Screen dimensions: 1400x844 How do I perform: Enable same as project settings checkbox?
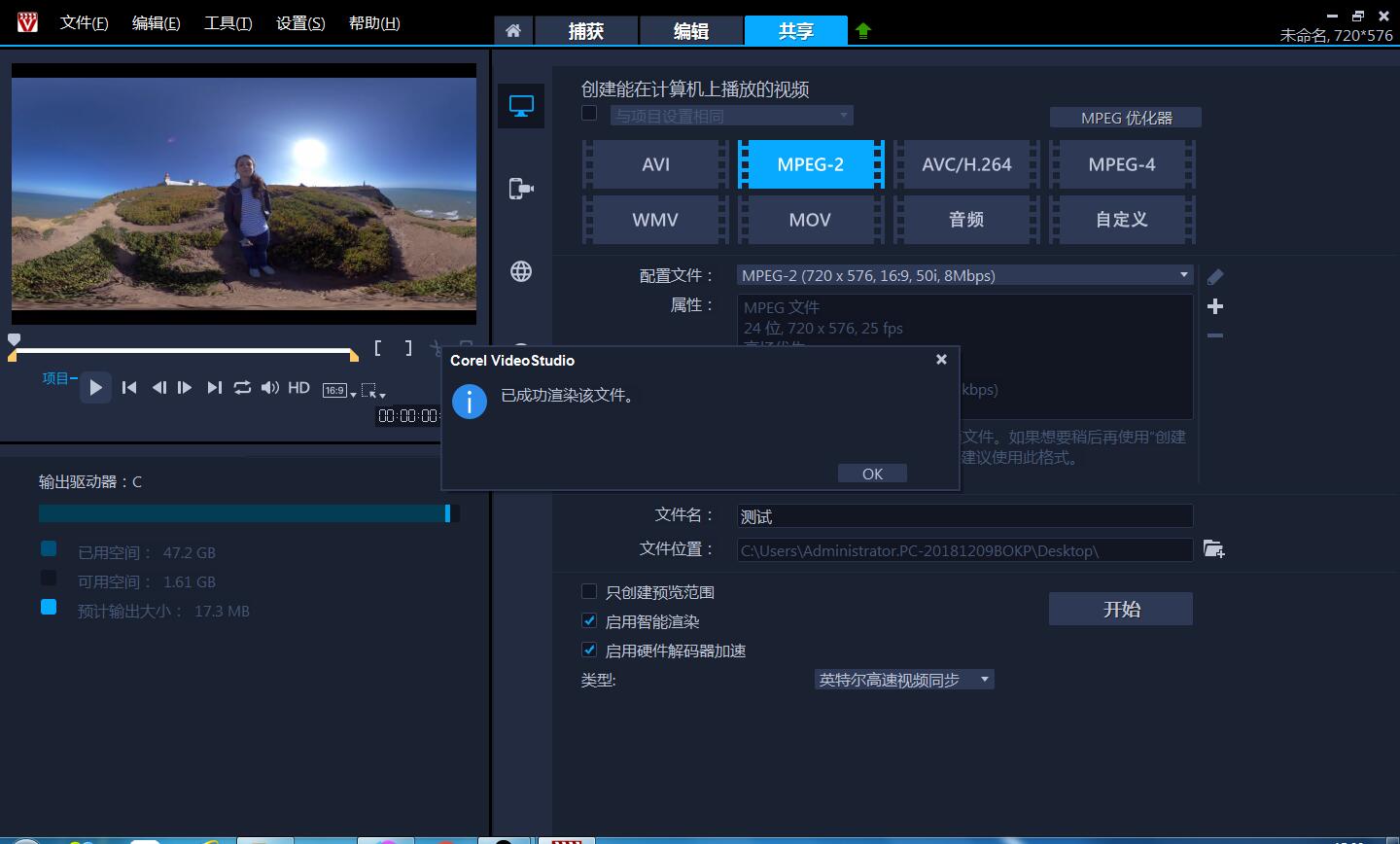[x=589, y=113]
